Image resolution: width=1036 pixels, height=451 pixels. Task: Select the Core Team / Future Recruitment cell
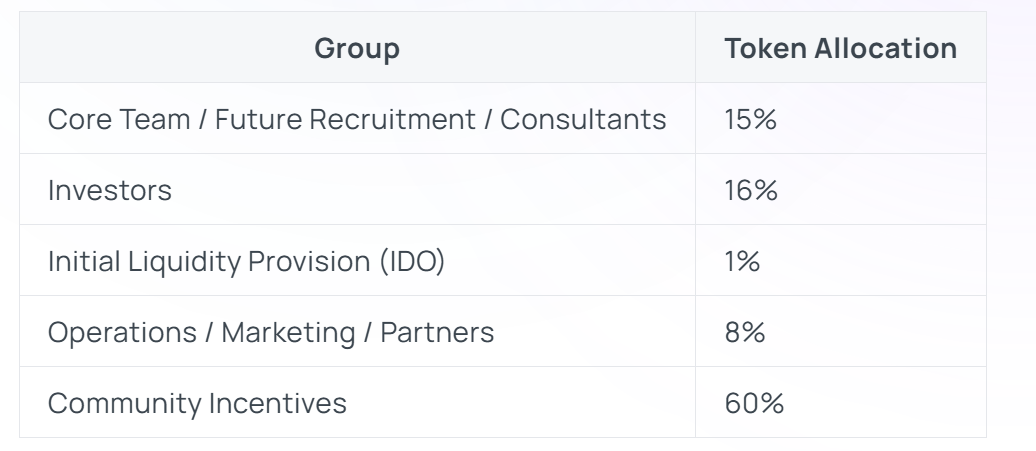click(x=357, y=119)
